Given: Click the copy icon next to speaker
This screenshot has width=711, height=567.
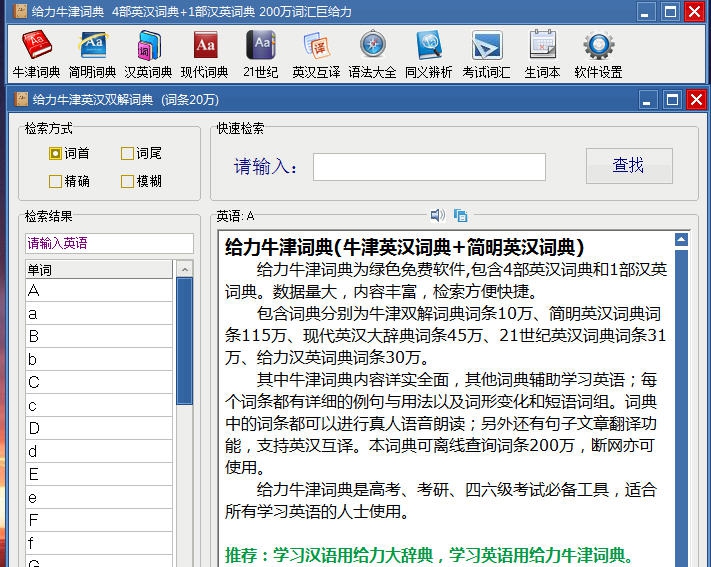Looking at the screenshot, I should coord(460,215).
